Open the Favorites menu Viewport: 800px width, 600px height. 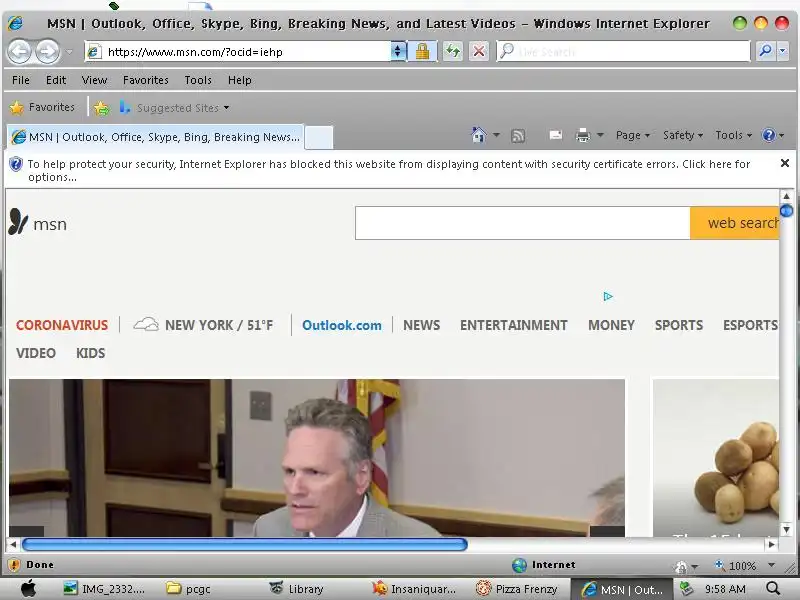[x=145, y=80]
